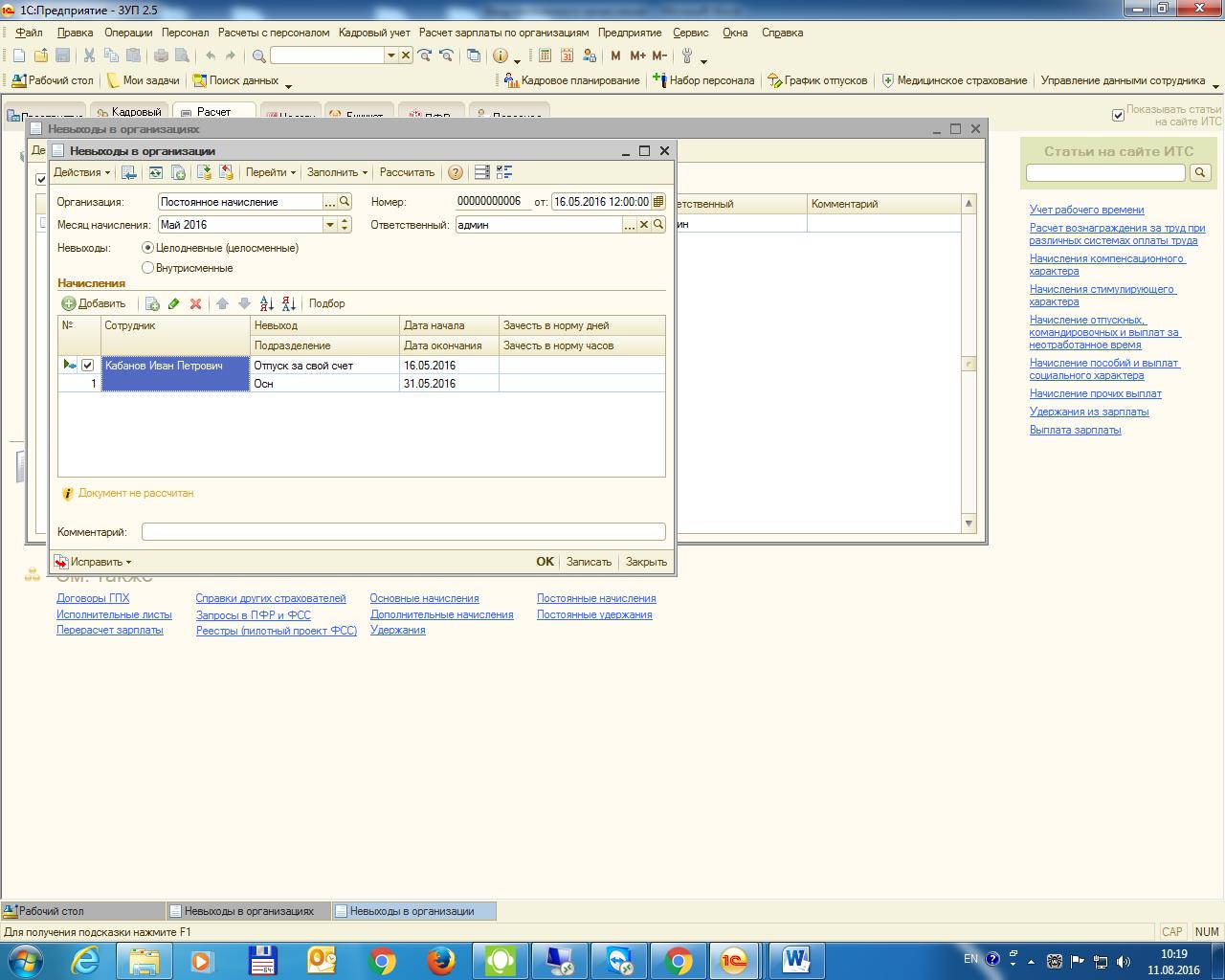Click the cut scissors icon
The width and height of the screenshot is (1225, 980).
coord(89,56)
